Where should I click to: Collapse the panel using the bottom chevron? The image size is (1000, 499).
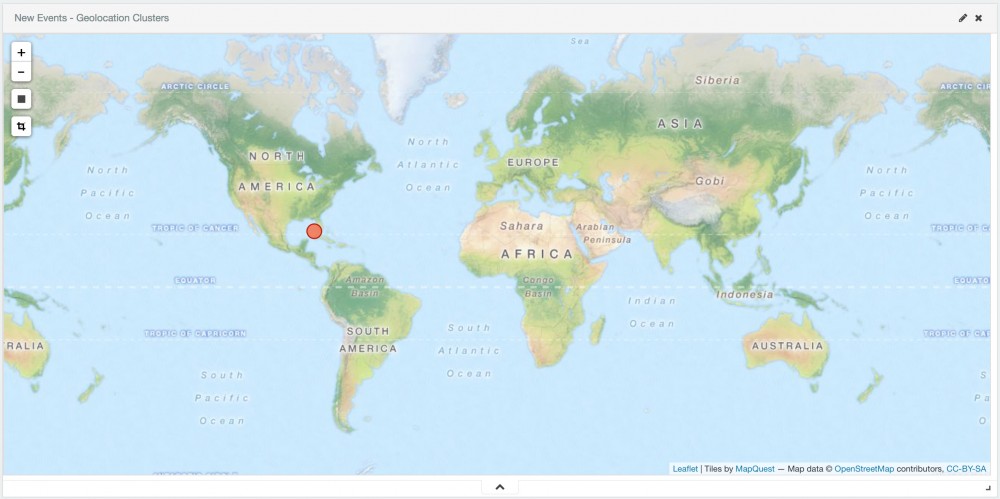pos(500,487)
